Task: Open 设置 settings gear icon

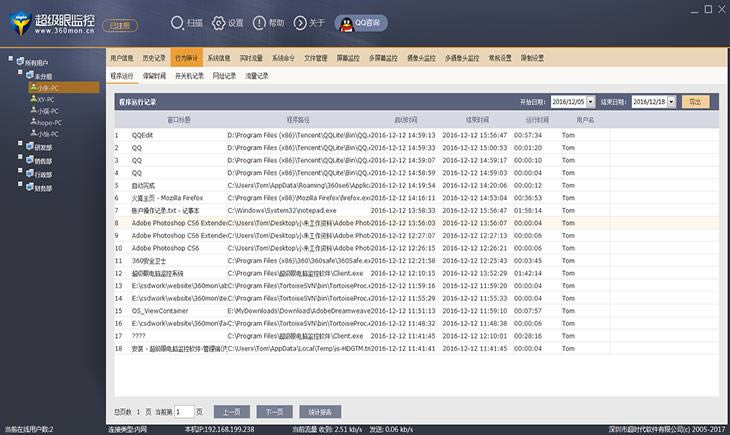Action: pyautogui.click(x=218, y=22)
